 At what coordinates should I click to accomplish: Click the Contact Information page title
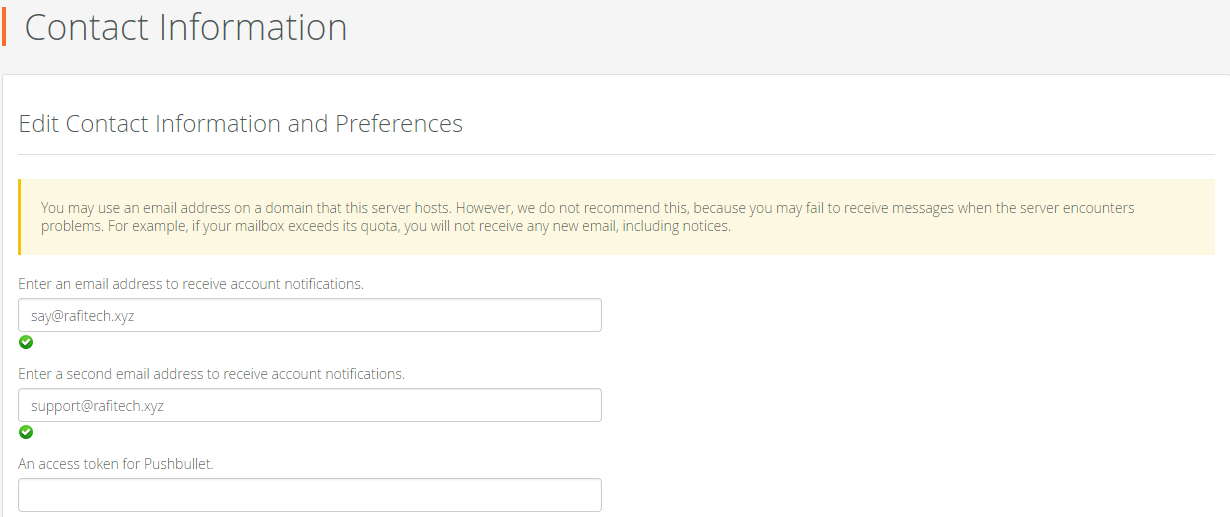186,27
